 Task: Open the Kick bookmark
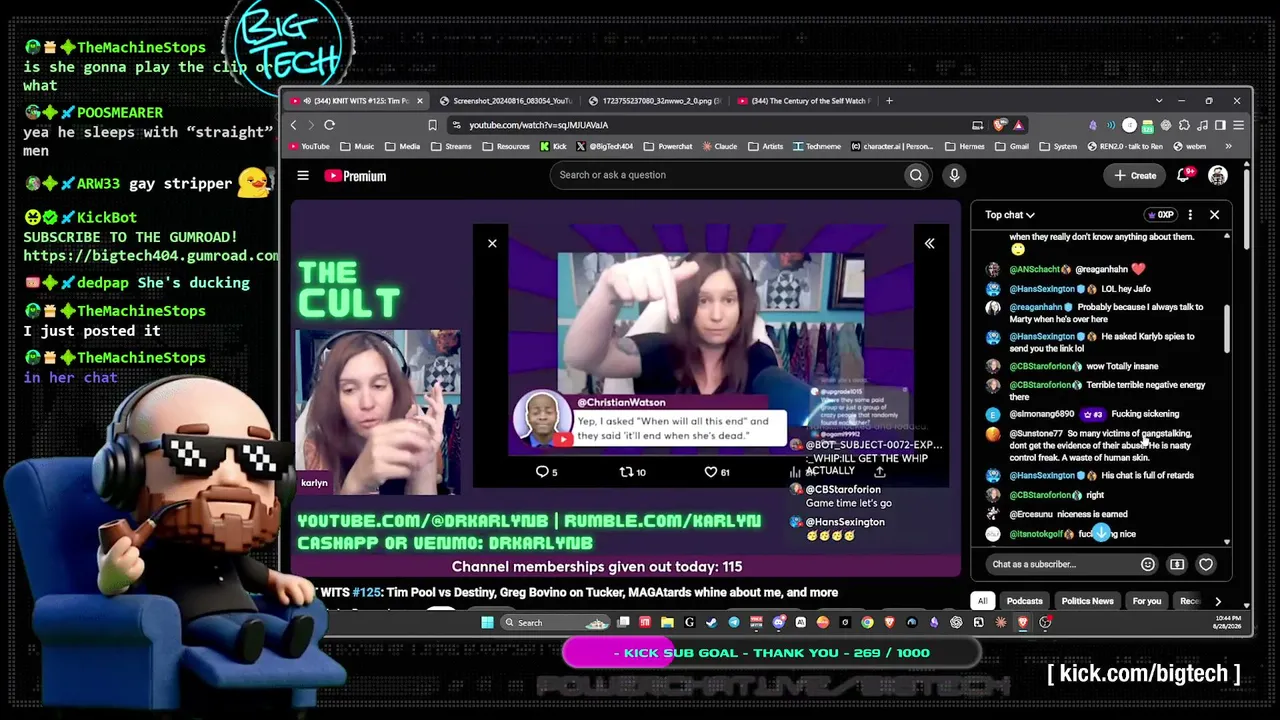tap(553, 146)
